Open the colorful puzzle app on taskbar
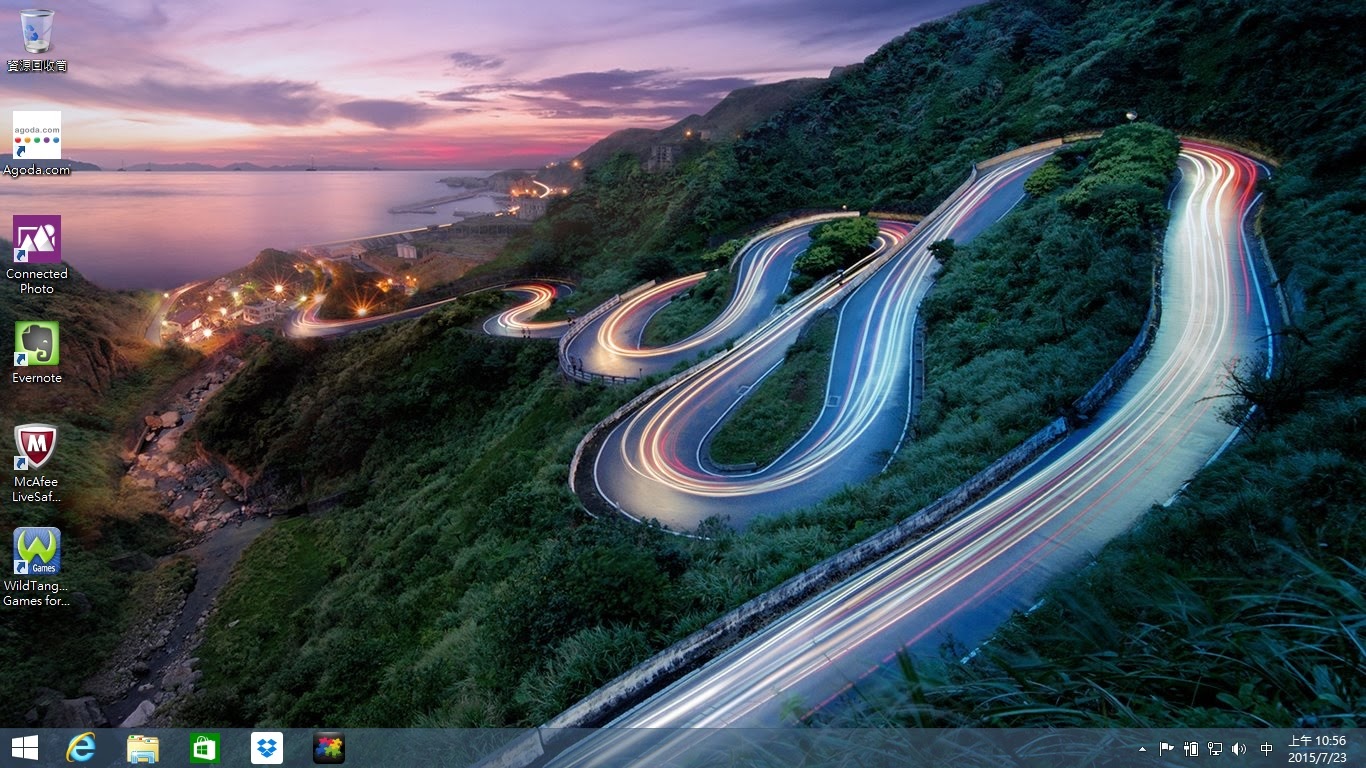Viewport: 1366px width, 768px height. click(329, 748)
